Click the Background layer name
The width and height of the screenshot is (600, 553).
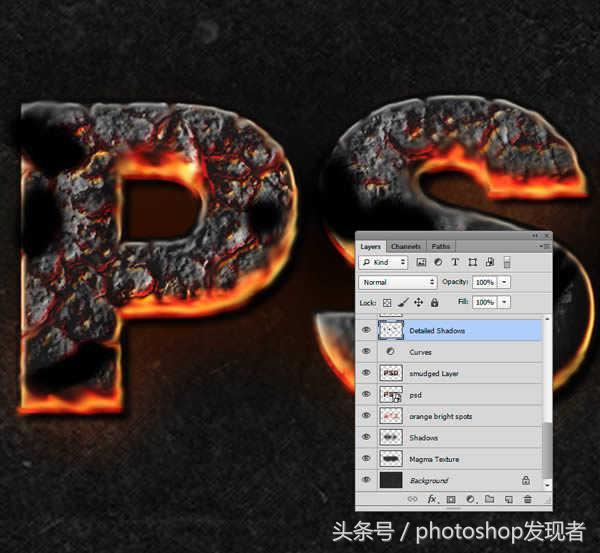tap(429, 480)
